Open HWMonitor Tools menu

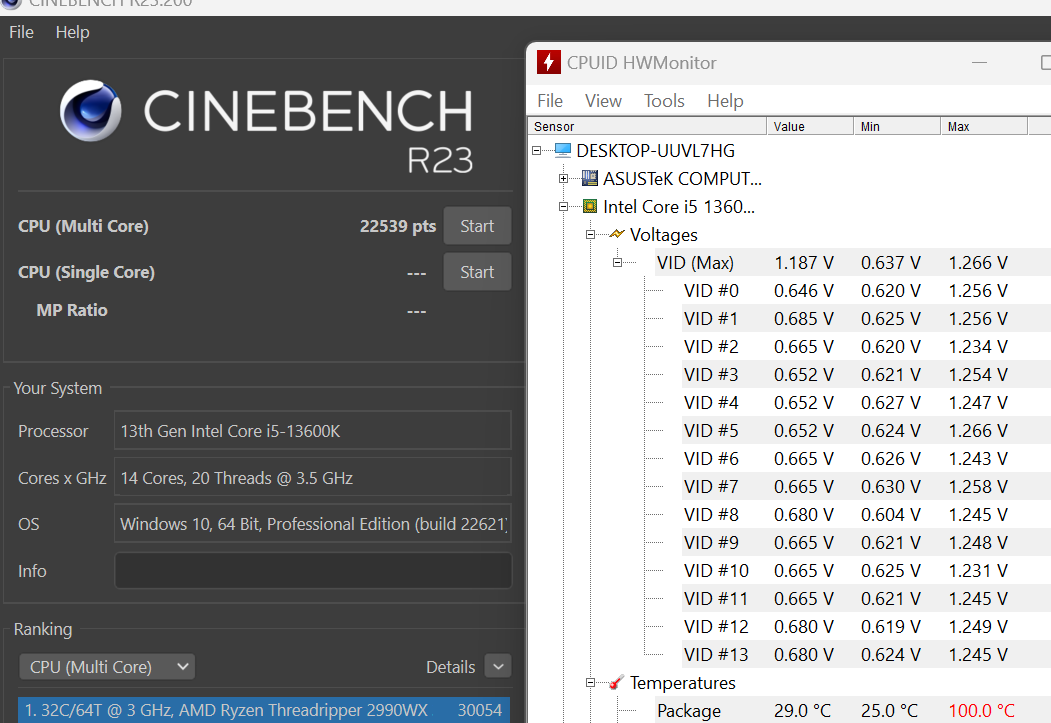point(664,101)
